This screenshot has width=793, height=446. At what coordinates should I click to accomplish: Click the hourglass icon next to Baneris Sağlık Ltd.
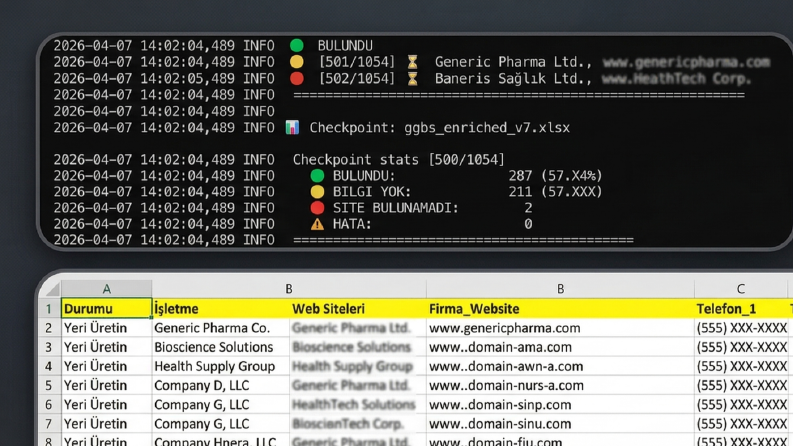click(413, 78)
